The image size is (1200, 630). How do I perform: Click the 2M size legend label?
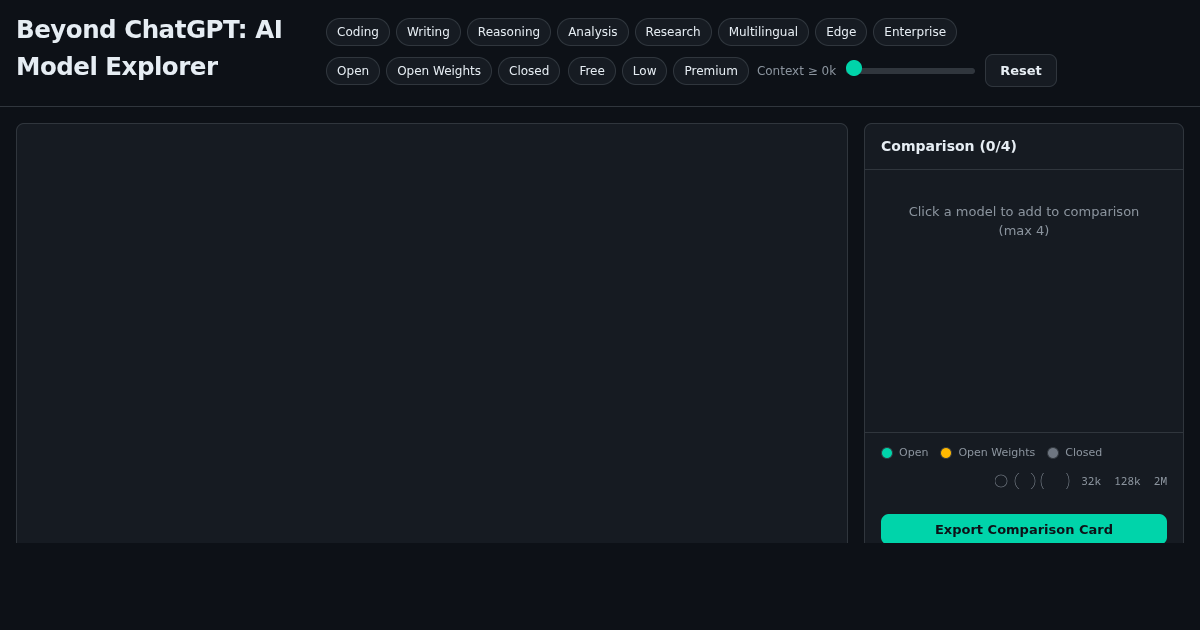coord(1160,482)
